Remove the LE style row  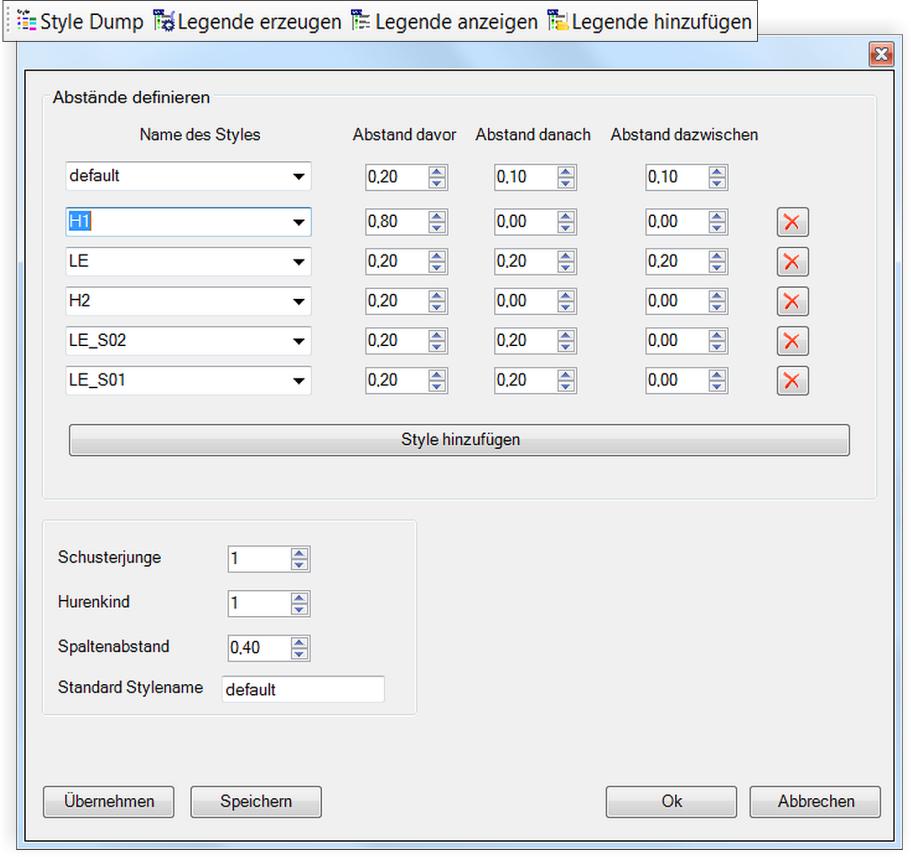pos(792,262)
